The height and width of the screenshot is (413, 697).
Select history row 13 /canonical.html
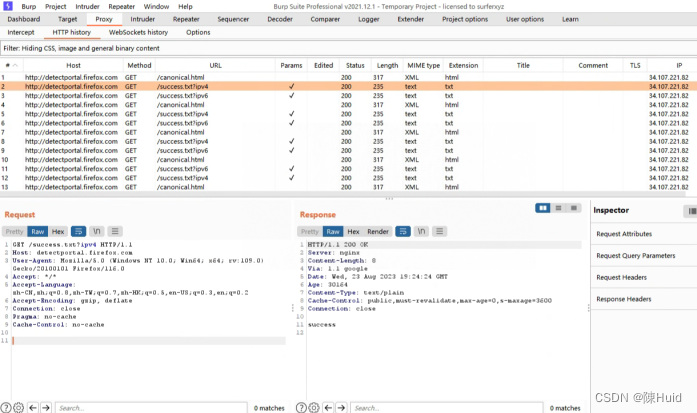click(x=348, y=187)
